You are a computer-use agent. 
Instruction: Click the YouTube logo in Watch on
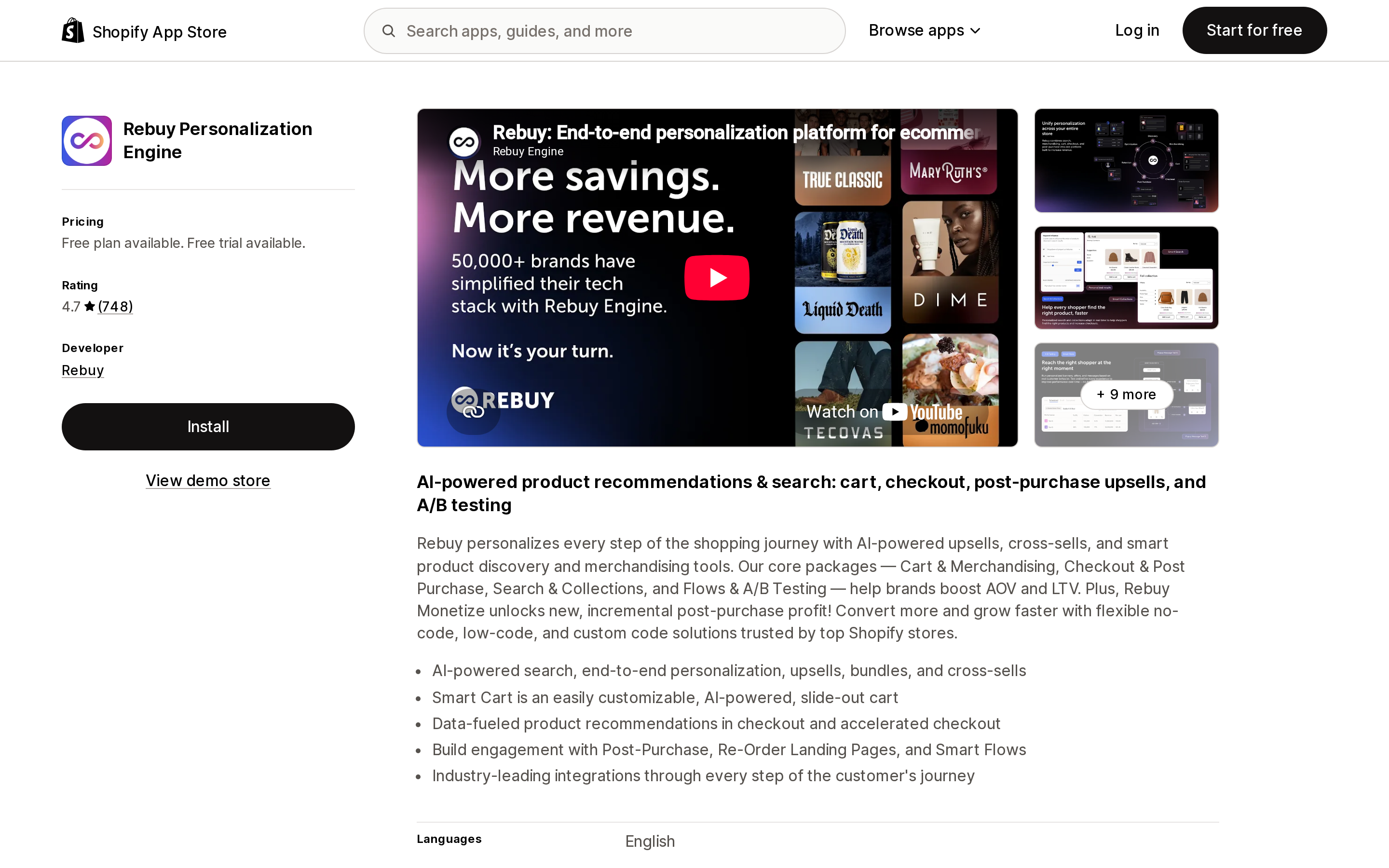(922, 412)
